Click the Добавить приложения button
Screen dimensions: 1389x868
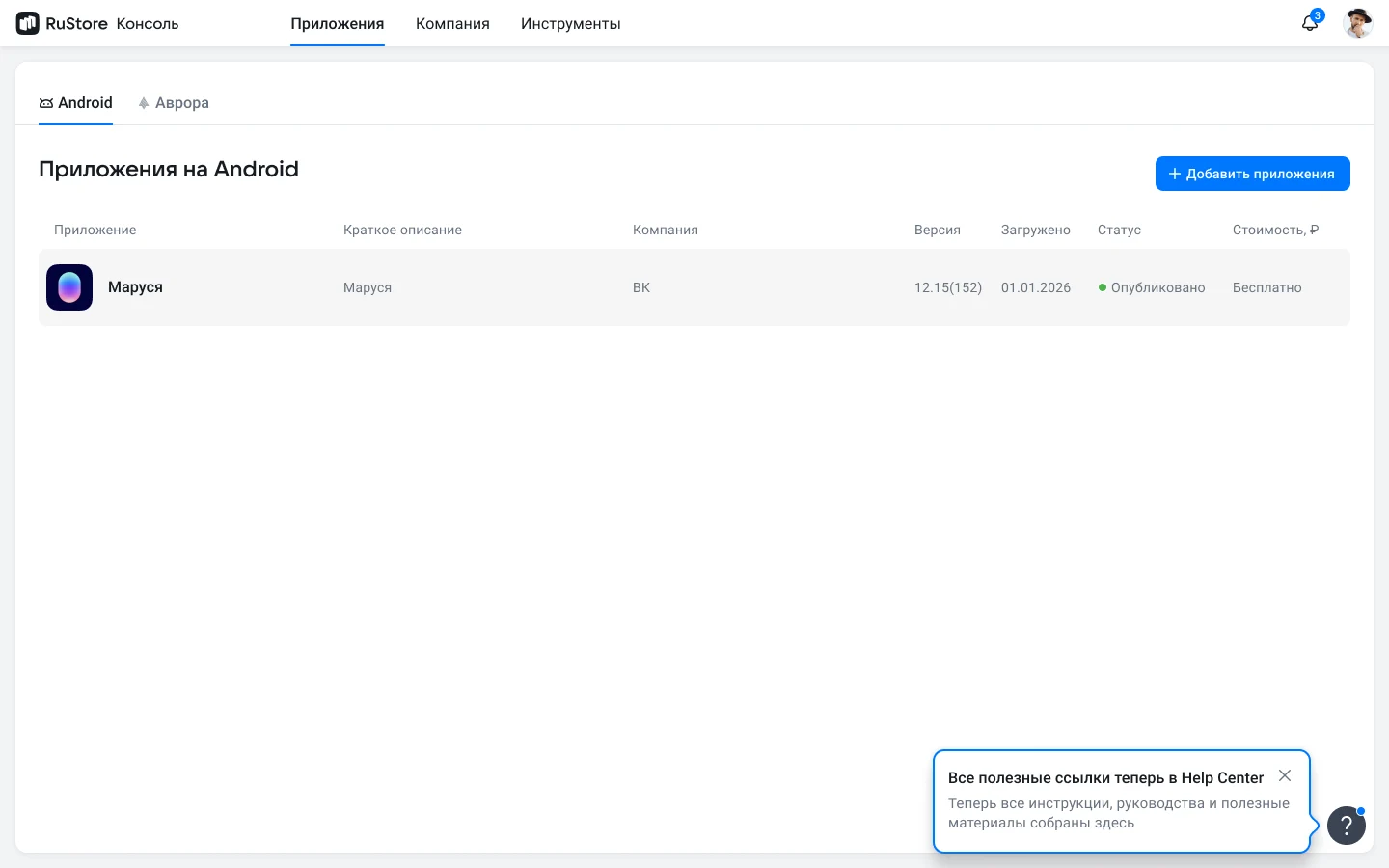1253,174
